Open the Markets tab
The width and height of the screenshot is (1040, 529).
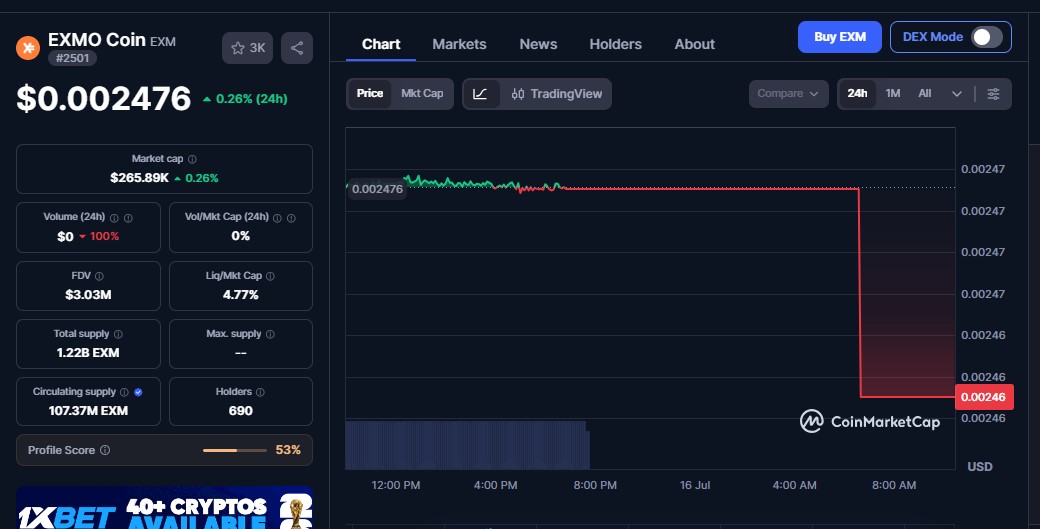(459, 44)
